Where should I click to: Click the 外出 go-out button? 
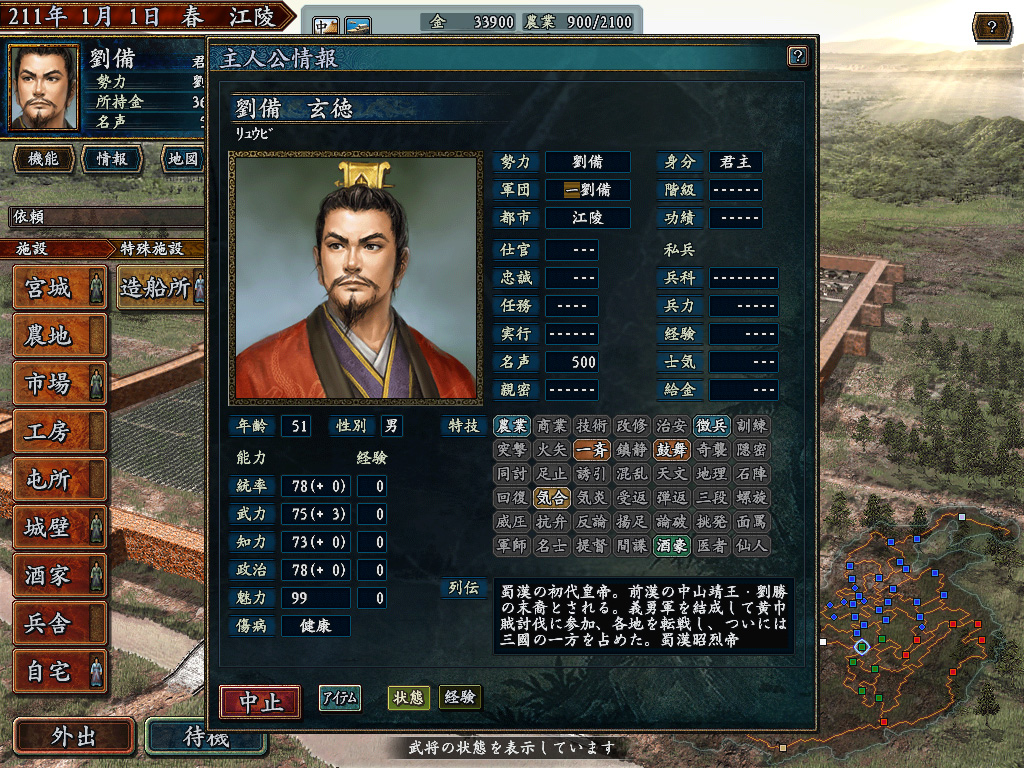point(74,736)
